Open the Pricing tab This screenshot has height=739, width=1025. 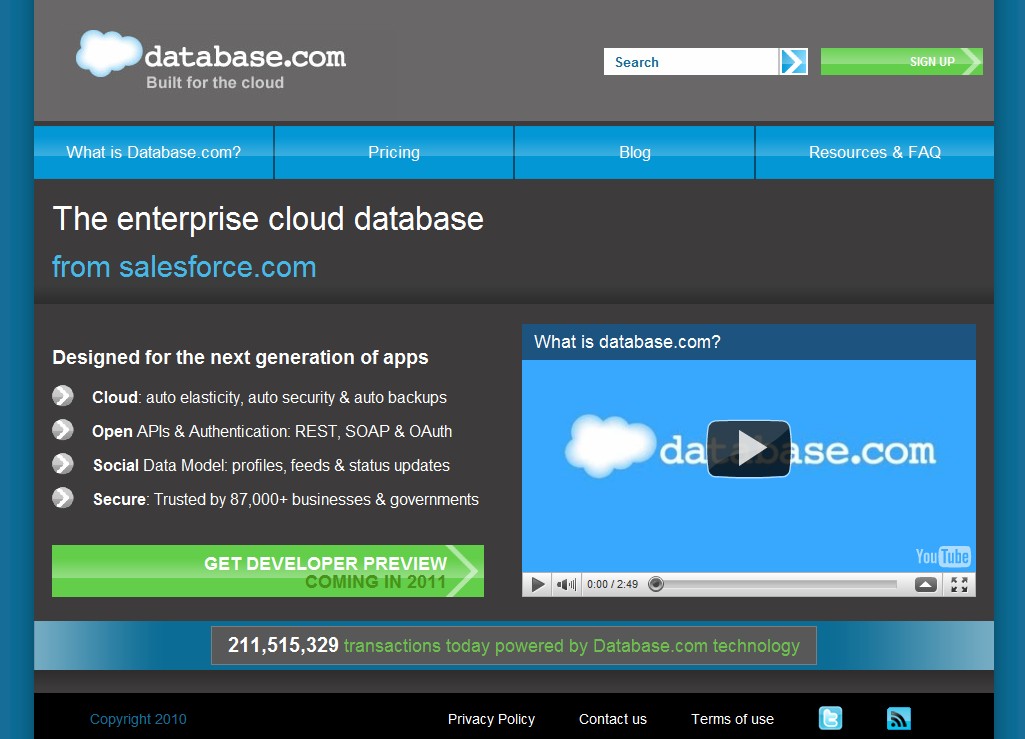(394, 152)
